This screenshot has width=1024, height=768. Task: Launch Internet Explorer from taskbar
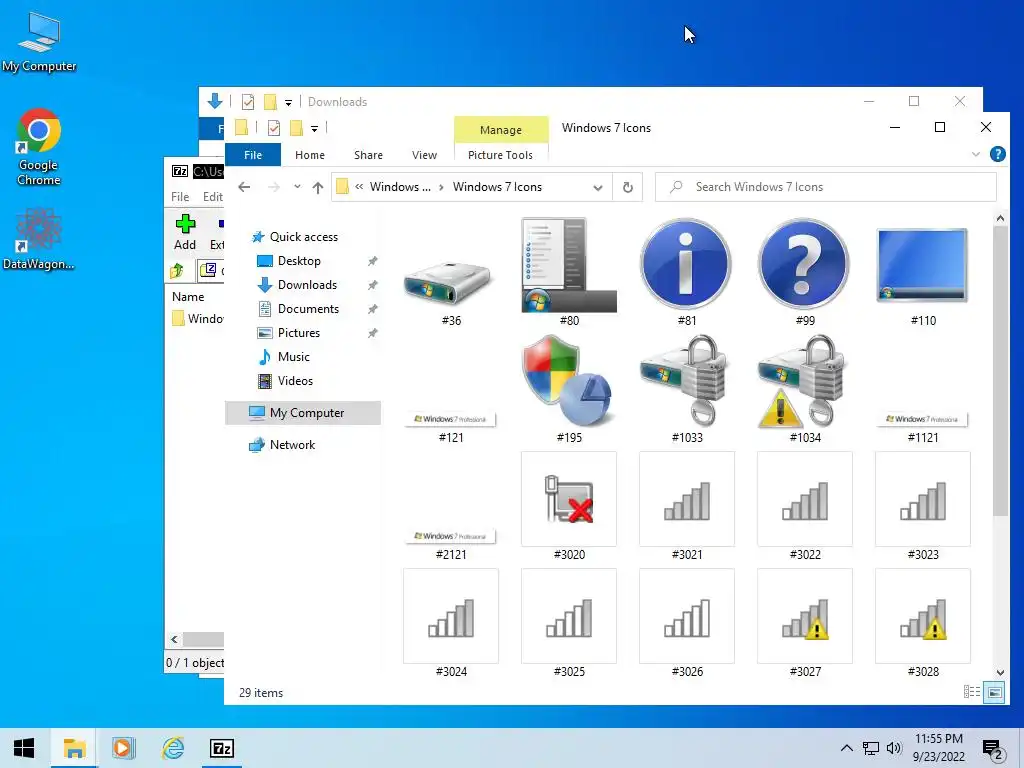tap(173, 748)
